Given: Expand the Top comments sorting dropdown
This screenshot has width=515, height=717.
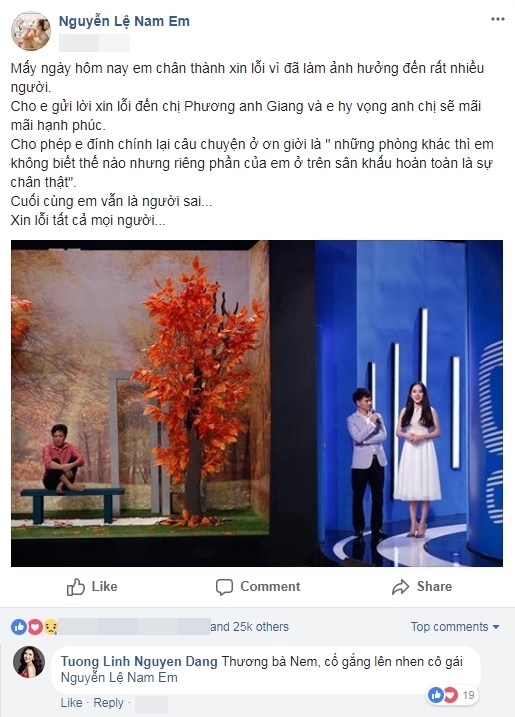Looking at the screenshot, I should pyautogui.click(x=455, y=626).
